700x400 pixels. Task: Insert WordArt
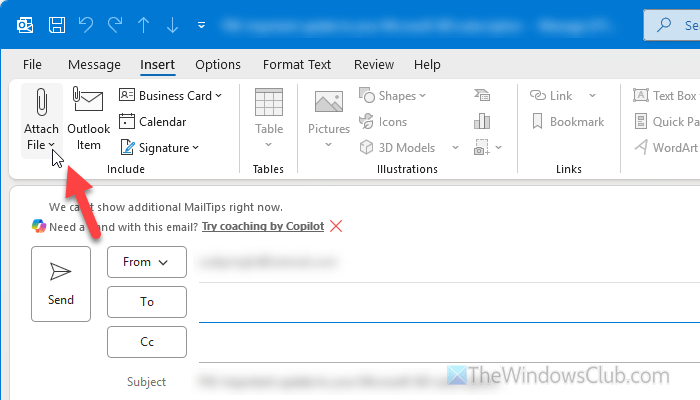point(667,147)
